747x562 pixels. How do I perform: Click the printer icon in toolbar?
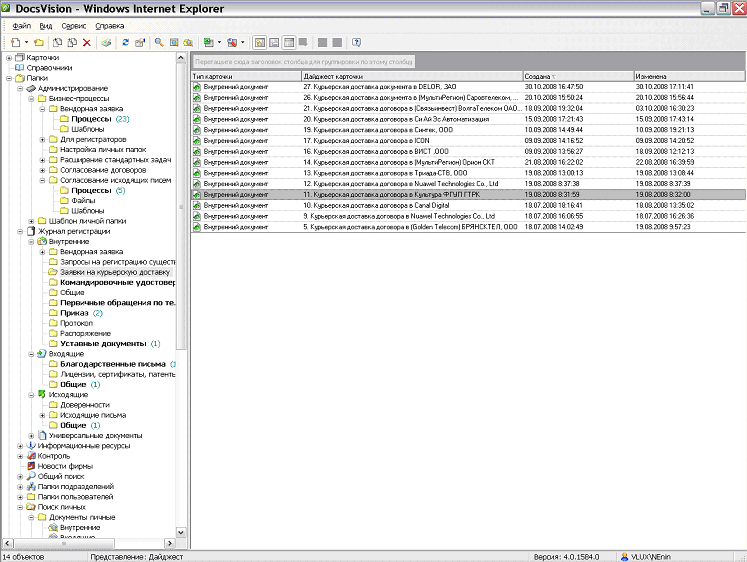coord(105,43)
